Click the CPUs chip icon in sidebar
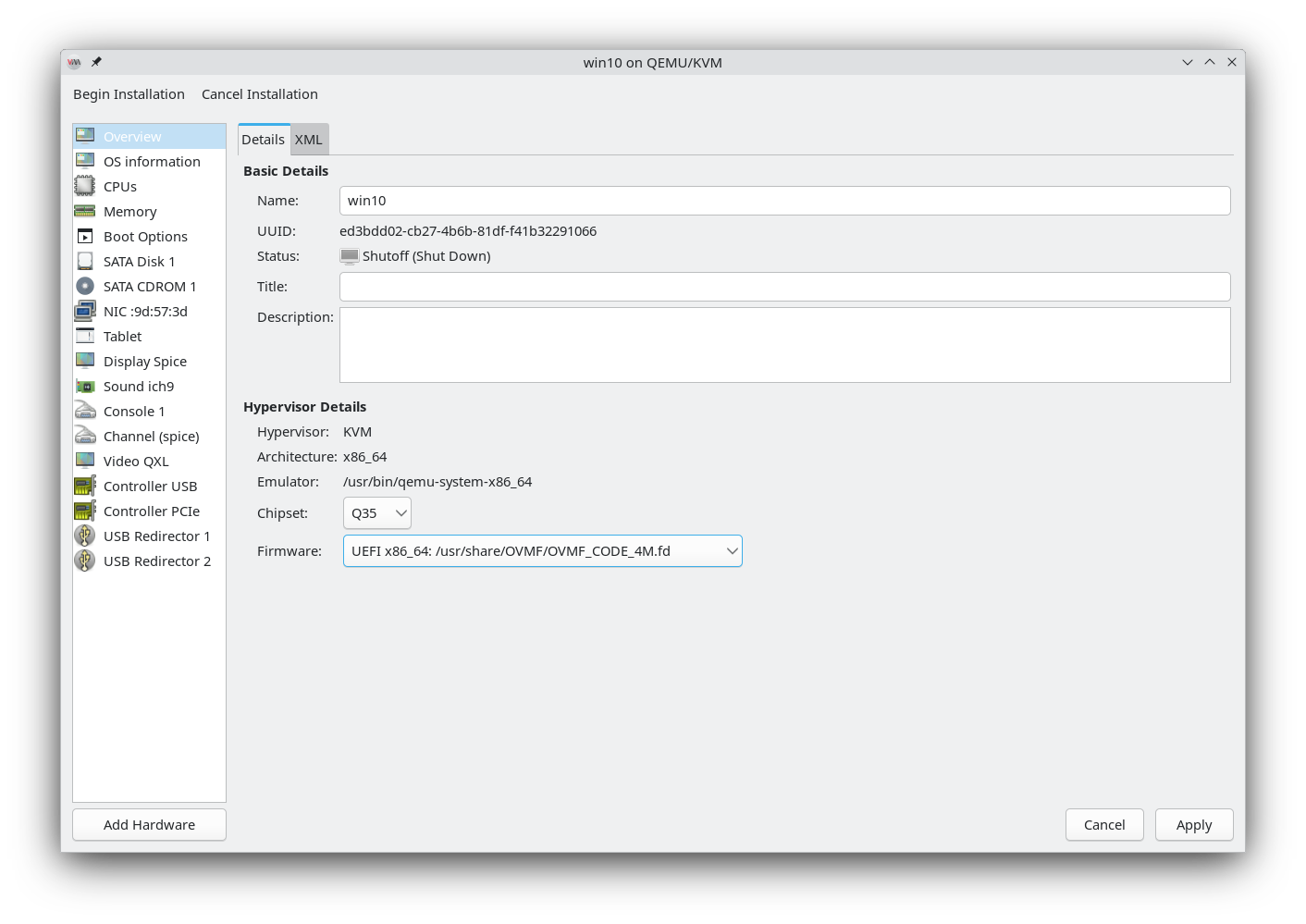Image resolution: width=1306 pixels, height=924 pixels. click(85, 186)
